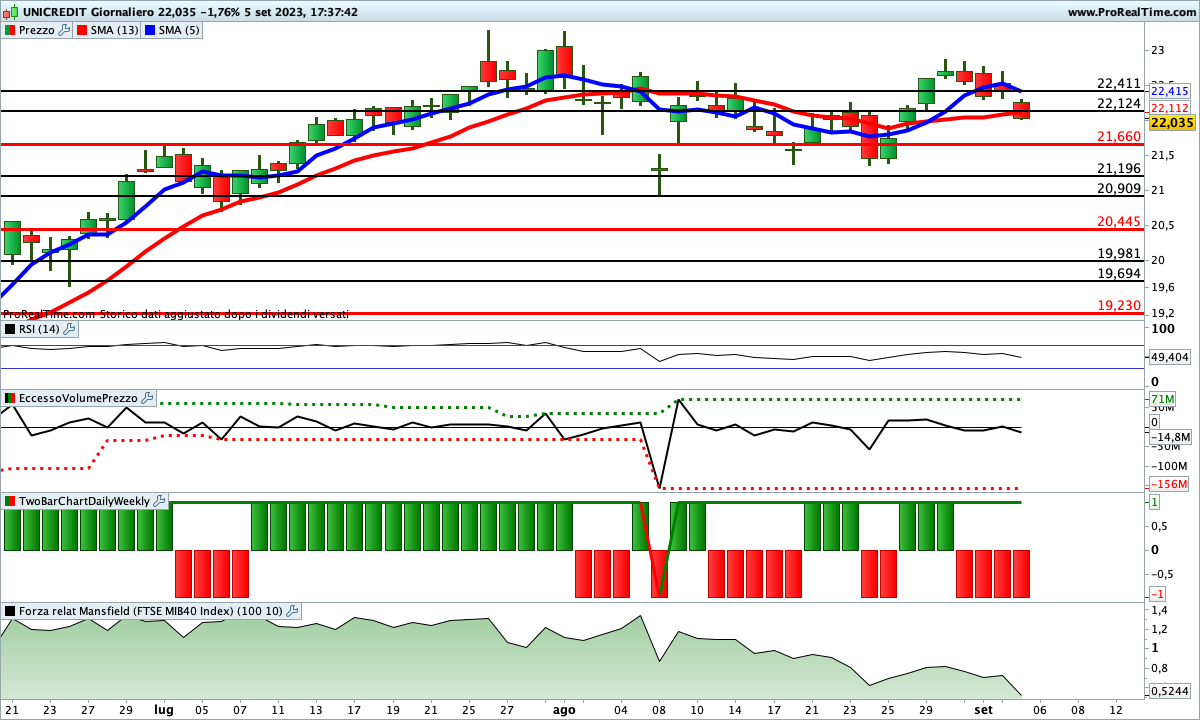Image resolution: width=1200 pixels, height=720 pixels.
Task: Click the green 1 tag in TwoBarChart panel
Action: pos(1154,501)
